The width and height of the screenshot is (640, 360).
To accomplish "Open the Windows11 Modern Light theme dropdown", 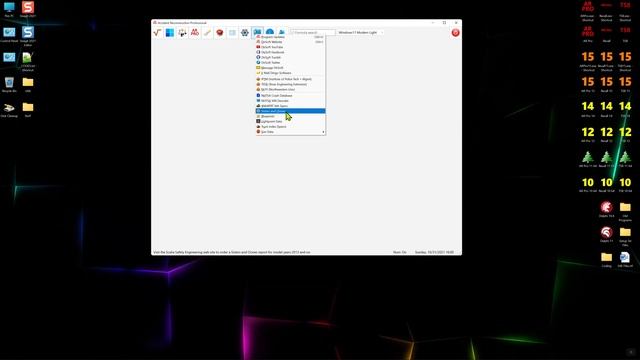I will 360,32.
